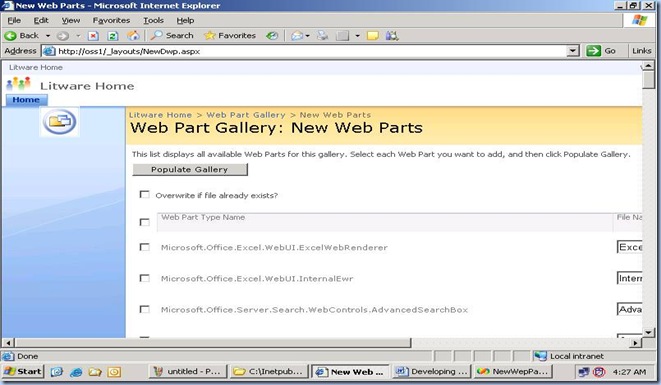Click the Back arrow icon in toolbar
The width and height of the screenshot is (661, 385).
(x=10, y=36)
